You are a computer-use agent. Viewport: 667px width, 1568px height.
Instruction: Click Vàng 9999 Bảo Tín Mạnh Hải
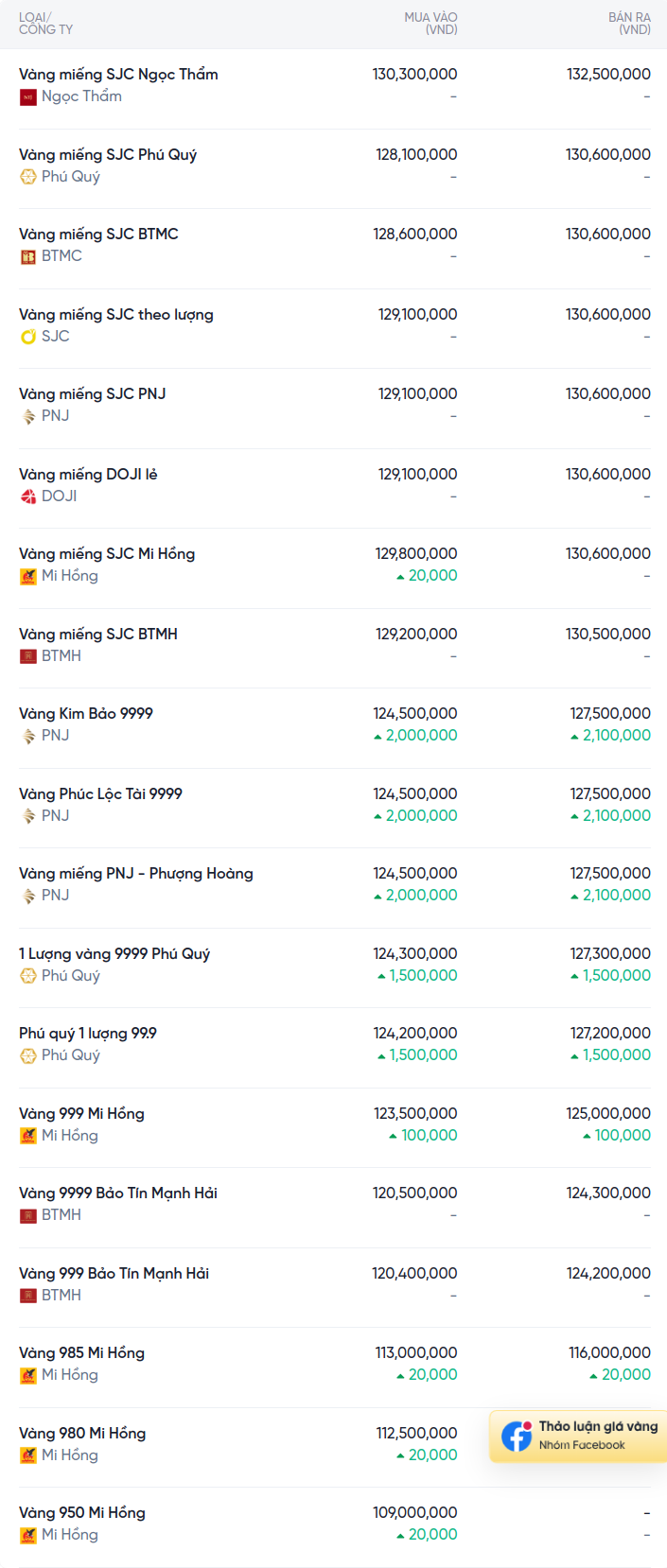coord(118,1193)
